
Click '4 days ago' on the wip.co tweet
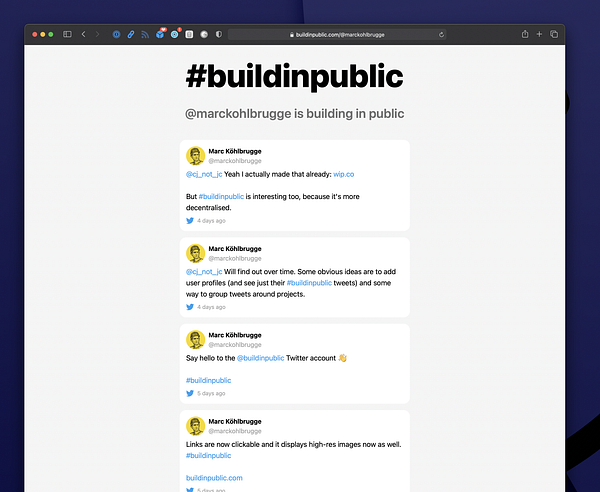point(211,221)
